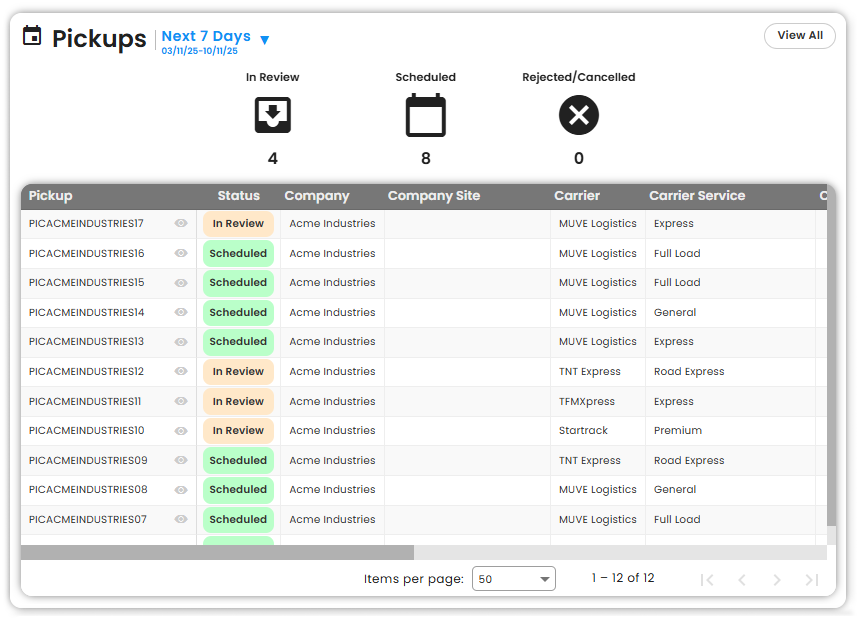This screenshot has height=618, width=857.
Task: Click eye icon for PICACMEINDUSTRIES17
Action: point(181,224)
